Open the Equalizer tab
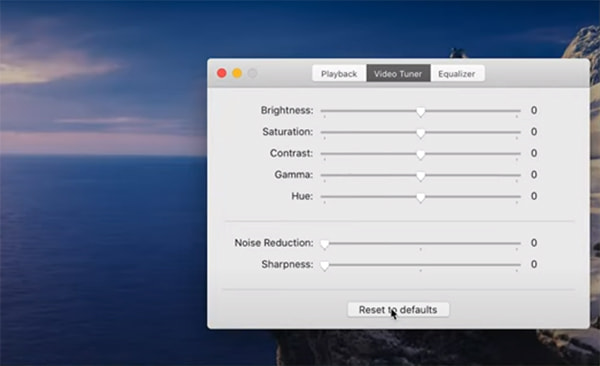Screen dimensions: 600x366 pos(457,74)
